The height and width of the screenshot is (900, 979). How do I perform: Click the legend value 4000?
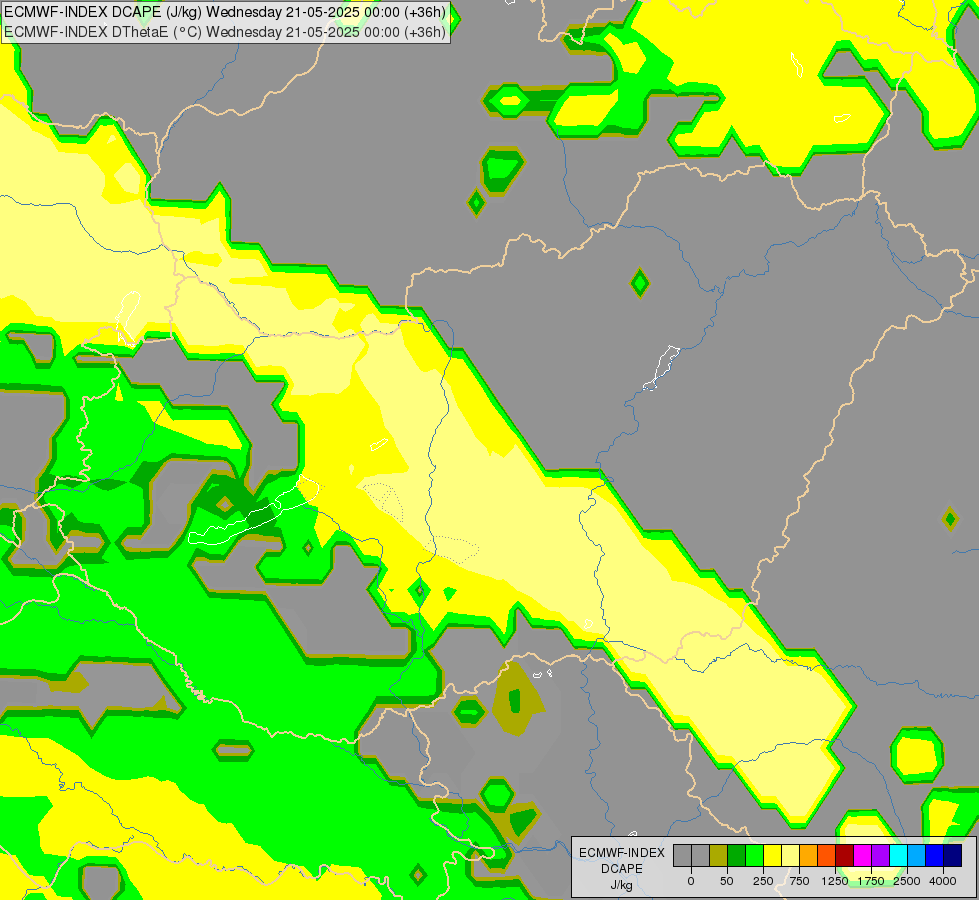943,881
